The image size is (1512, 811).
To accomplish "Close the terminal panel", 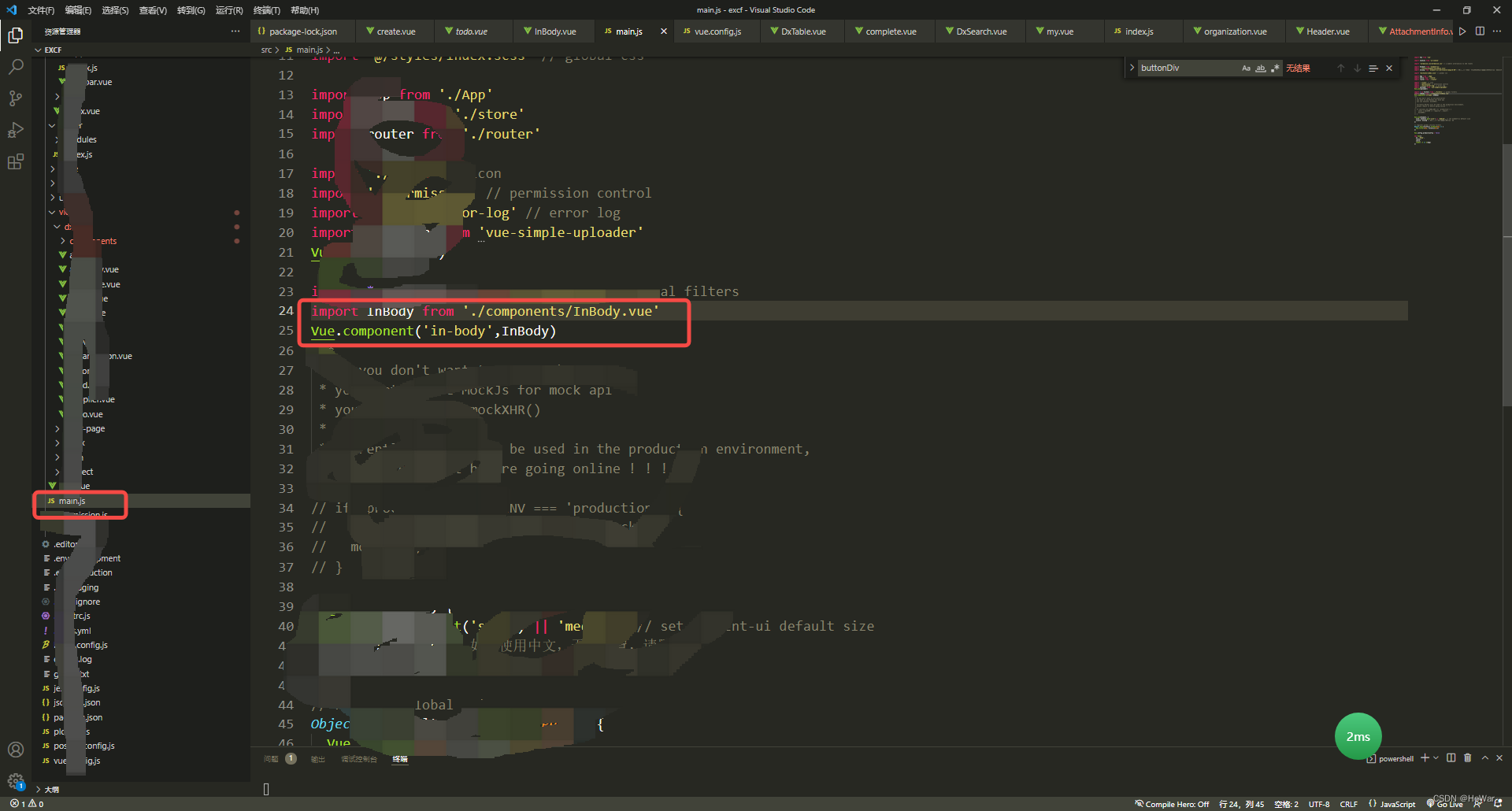I will tap(1499, 758).
